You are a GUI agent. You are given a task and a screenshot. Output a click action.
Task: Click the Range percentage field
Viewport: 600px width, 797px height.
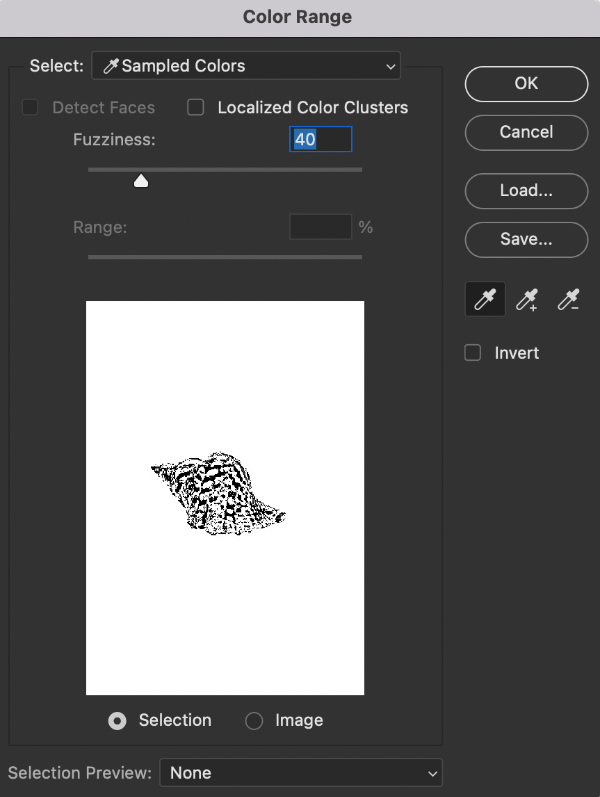pos(320,227)
